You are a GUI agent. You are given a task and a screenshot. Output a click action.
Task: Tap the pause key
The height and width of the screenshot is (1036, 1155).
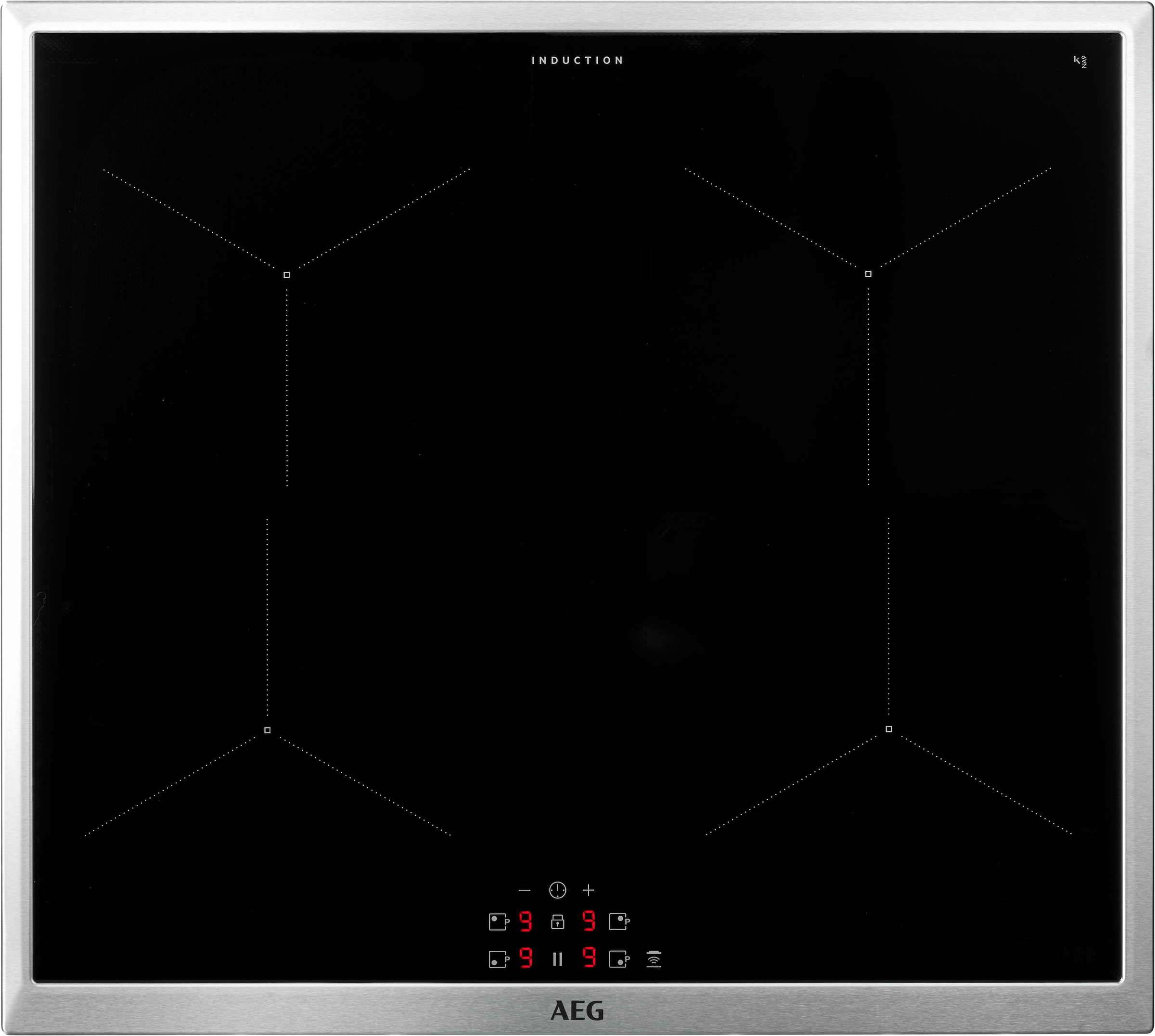(558, 959)
